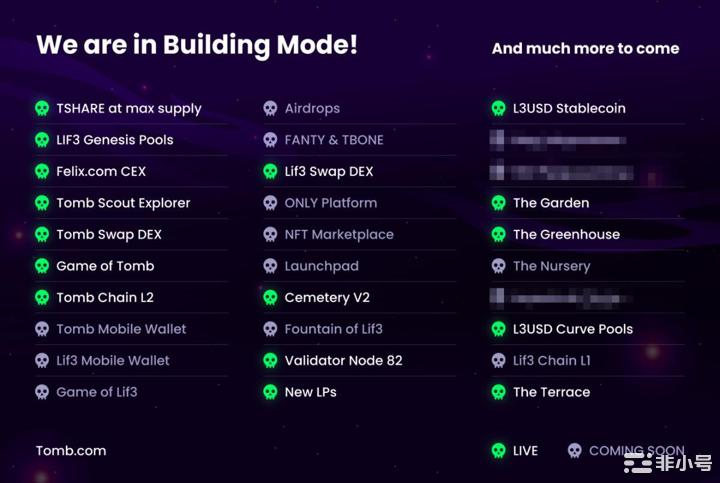
Task: Click the skull icon beside Tomb Mobile Wallet
Action: coord(42,329)
